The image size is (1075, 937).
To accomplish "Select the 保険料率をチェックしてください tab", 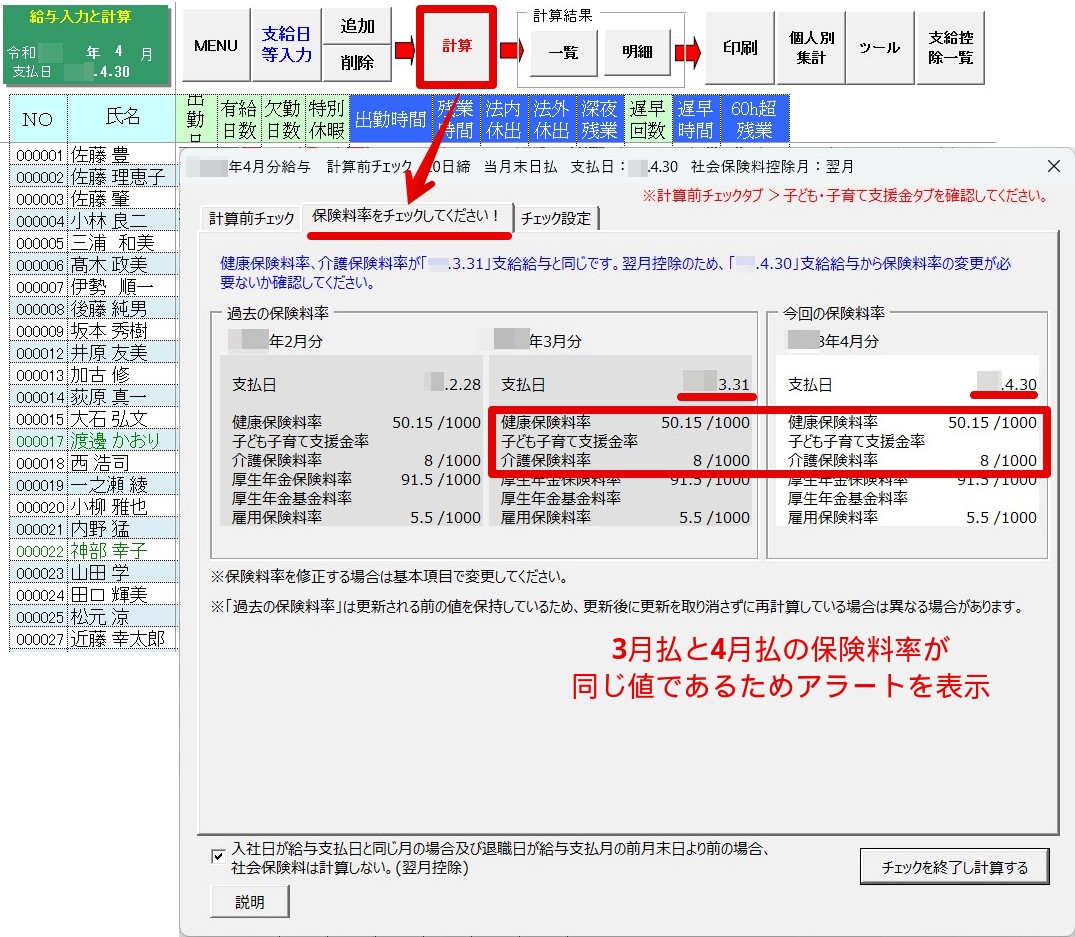I will pyautogui.click(x=406, y=217).
